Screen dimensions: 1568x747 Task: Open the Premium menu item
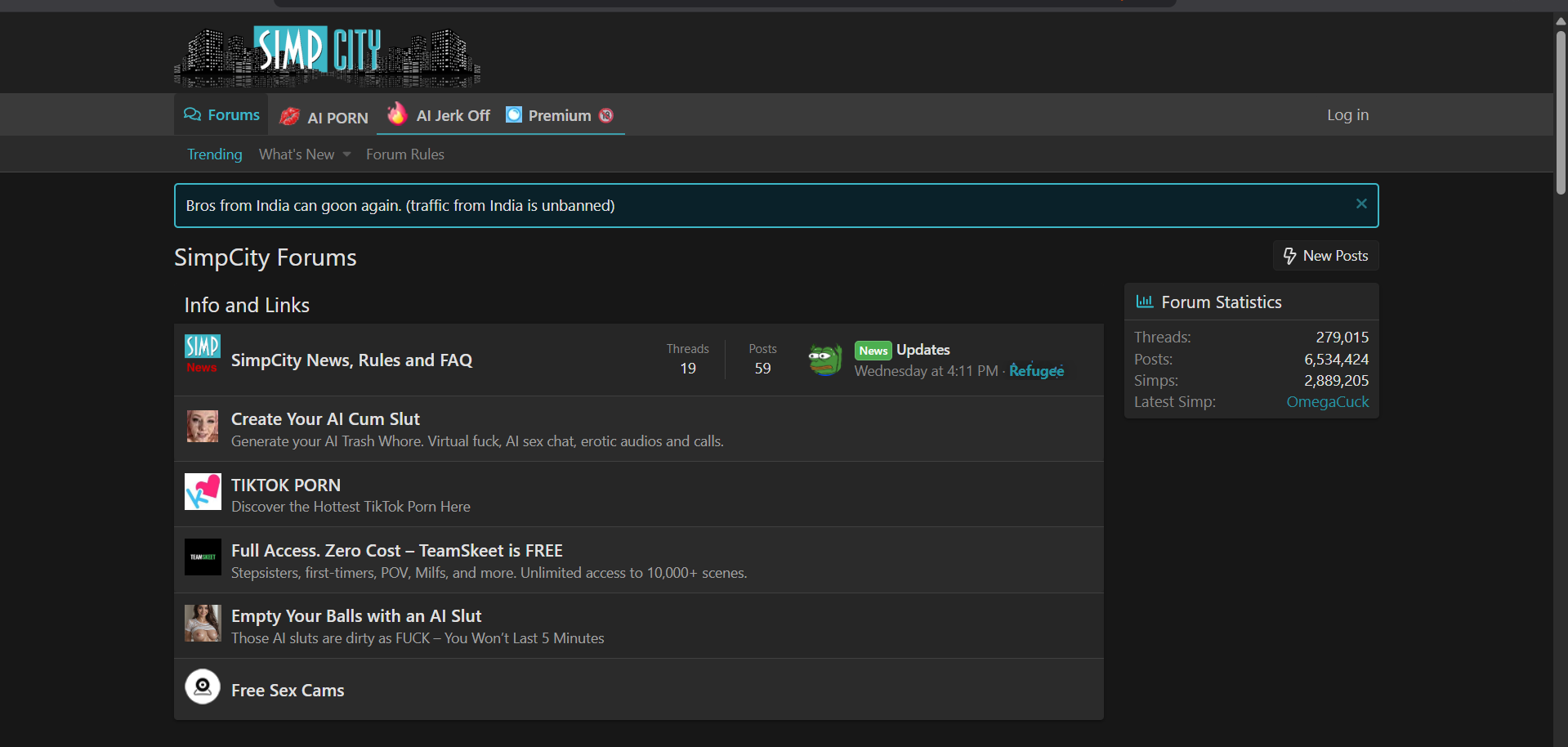point(560,116)
